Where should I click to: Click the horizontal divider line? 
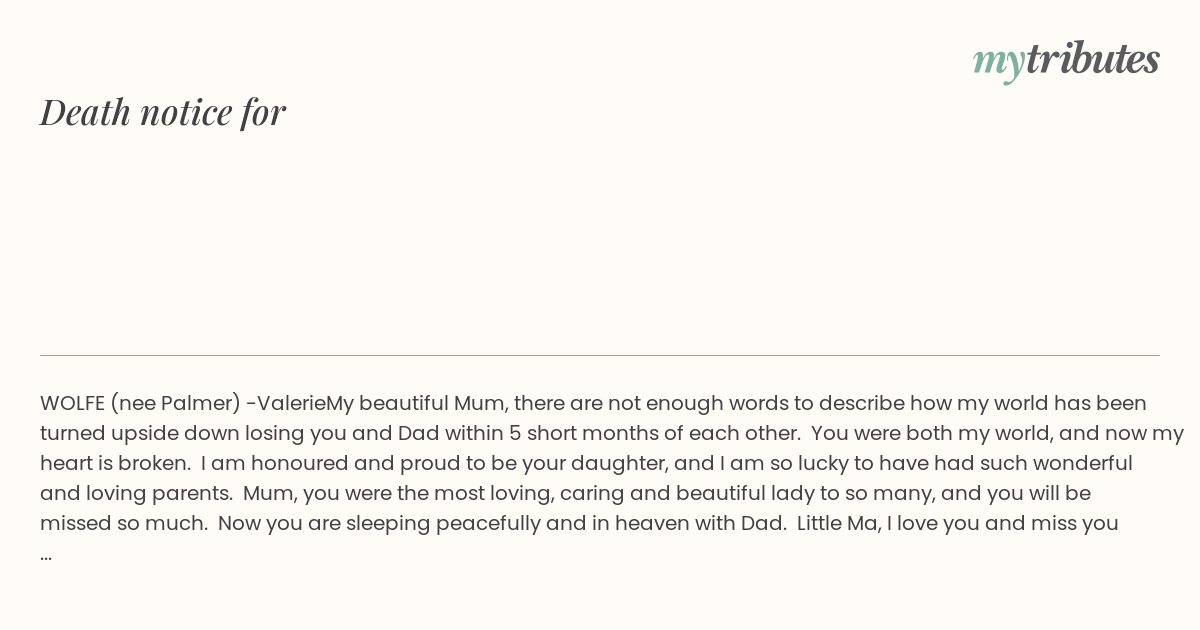(600, 355)
